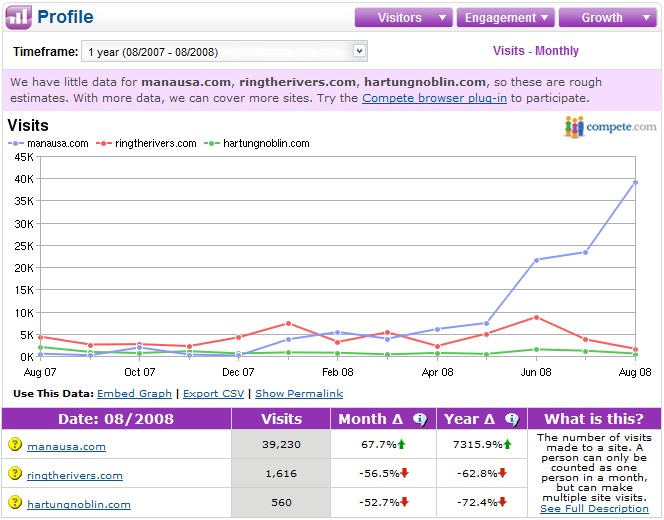Image resolution: width=664 pixels, height=520 pixels.
Task: Click the Embed Graph link
Action: click(x=134, y=394)
